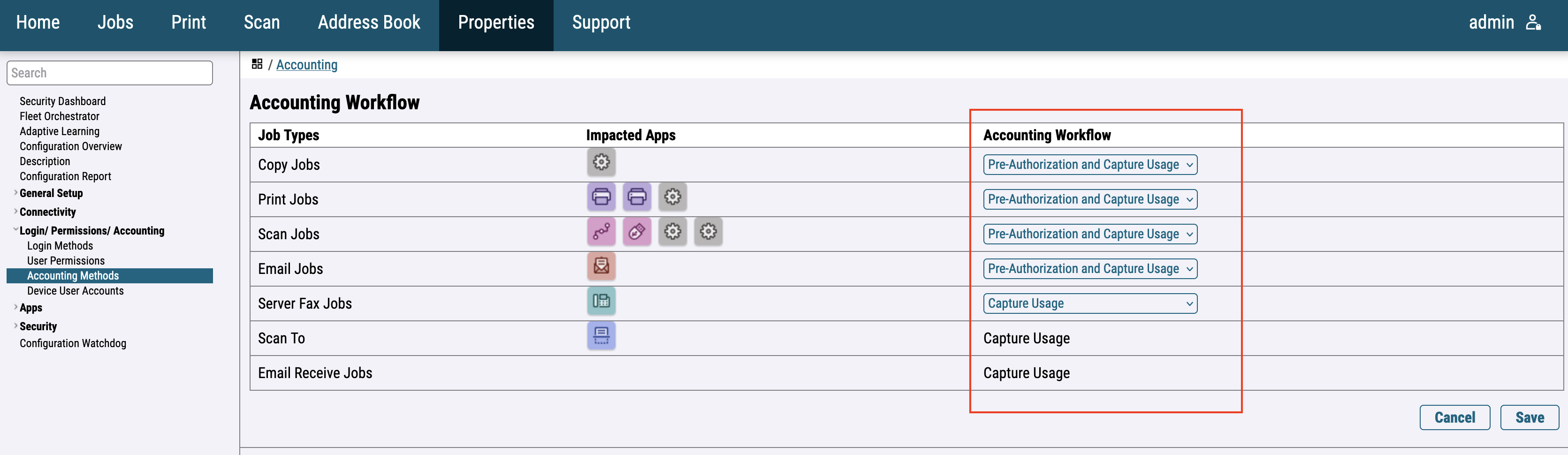Viewport: 1568px width, 455px height.
Task: Click the USB icon in Scan Jobs row
Action: (x=637, y=232)
